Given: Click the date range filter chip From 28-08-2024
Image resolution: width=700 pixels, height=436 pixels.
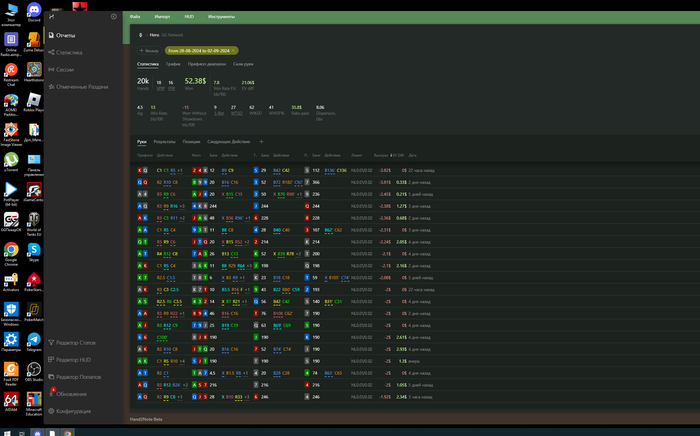Looking at the screenshot, I should (198, 50).
